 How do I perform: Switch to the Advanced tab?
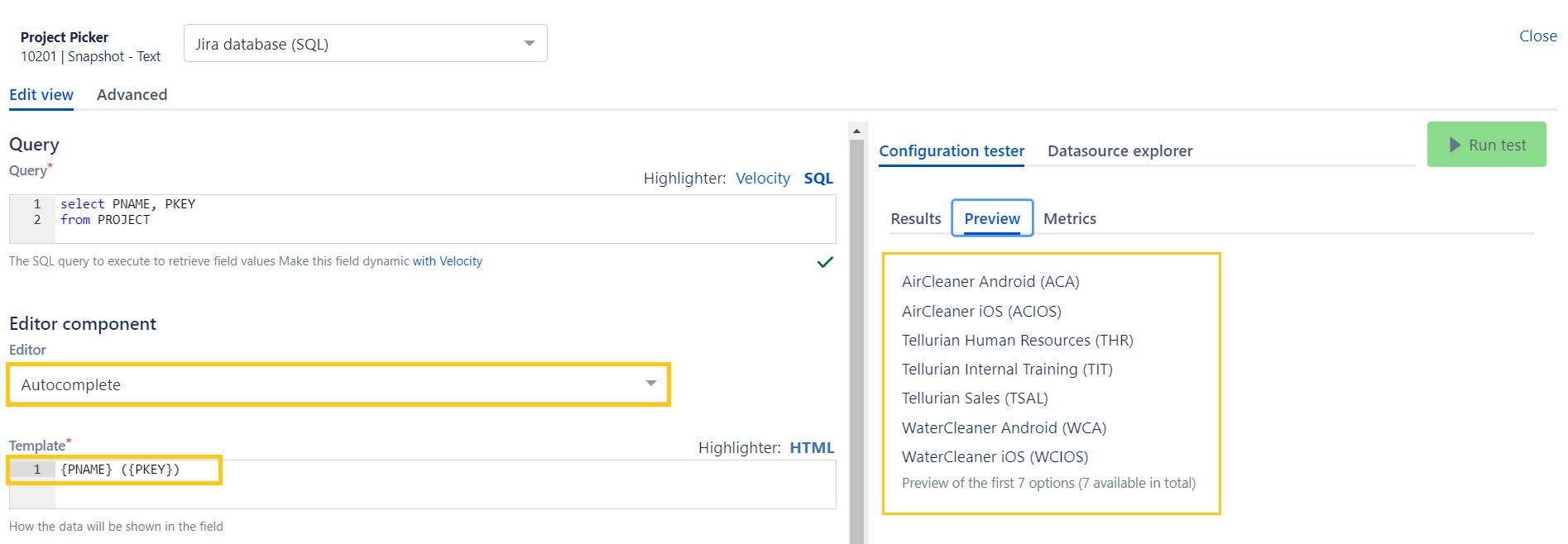[x=132, y=95]
